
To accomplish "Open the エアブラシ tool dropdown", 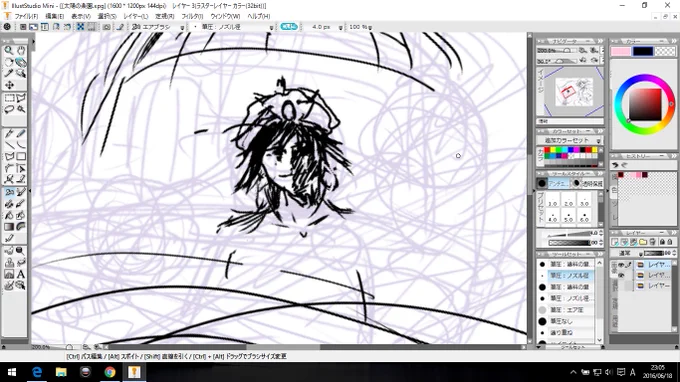I will pos(182,27).
